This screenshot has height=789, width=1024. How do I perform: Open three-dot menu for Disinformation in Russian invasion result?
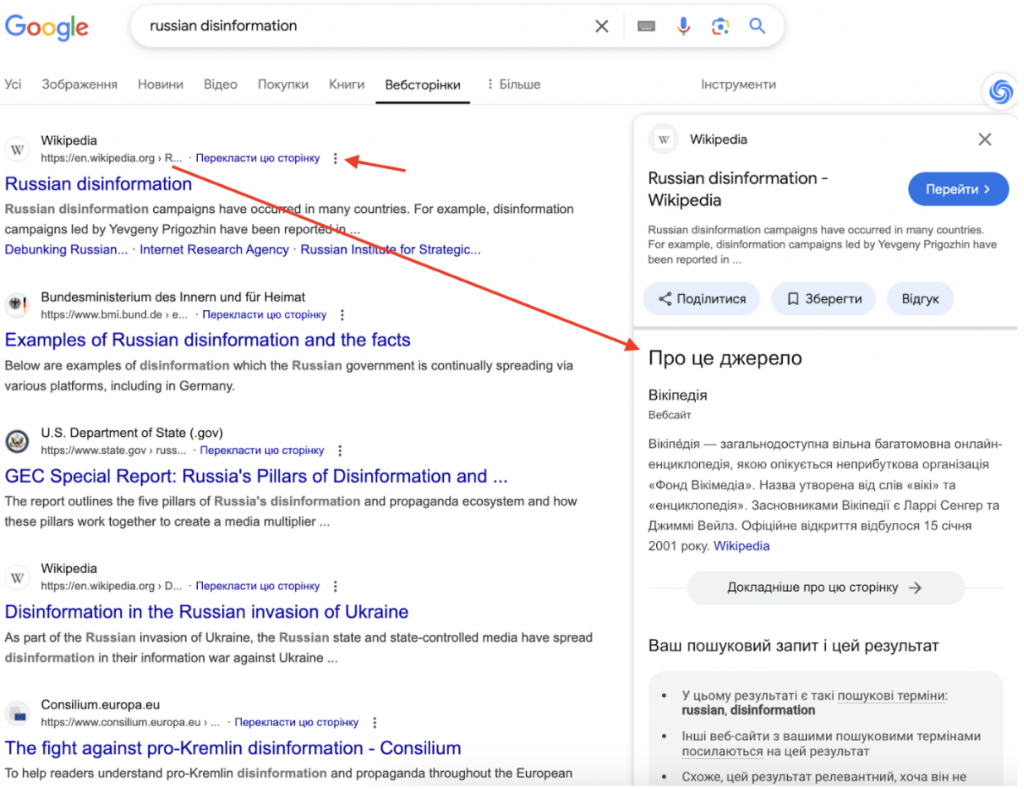click(335, 587)
